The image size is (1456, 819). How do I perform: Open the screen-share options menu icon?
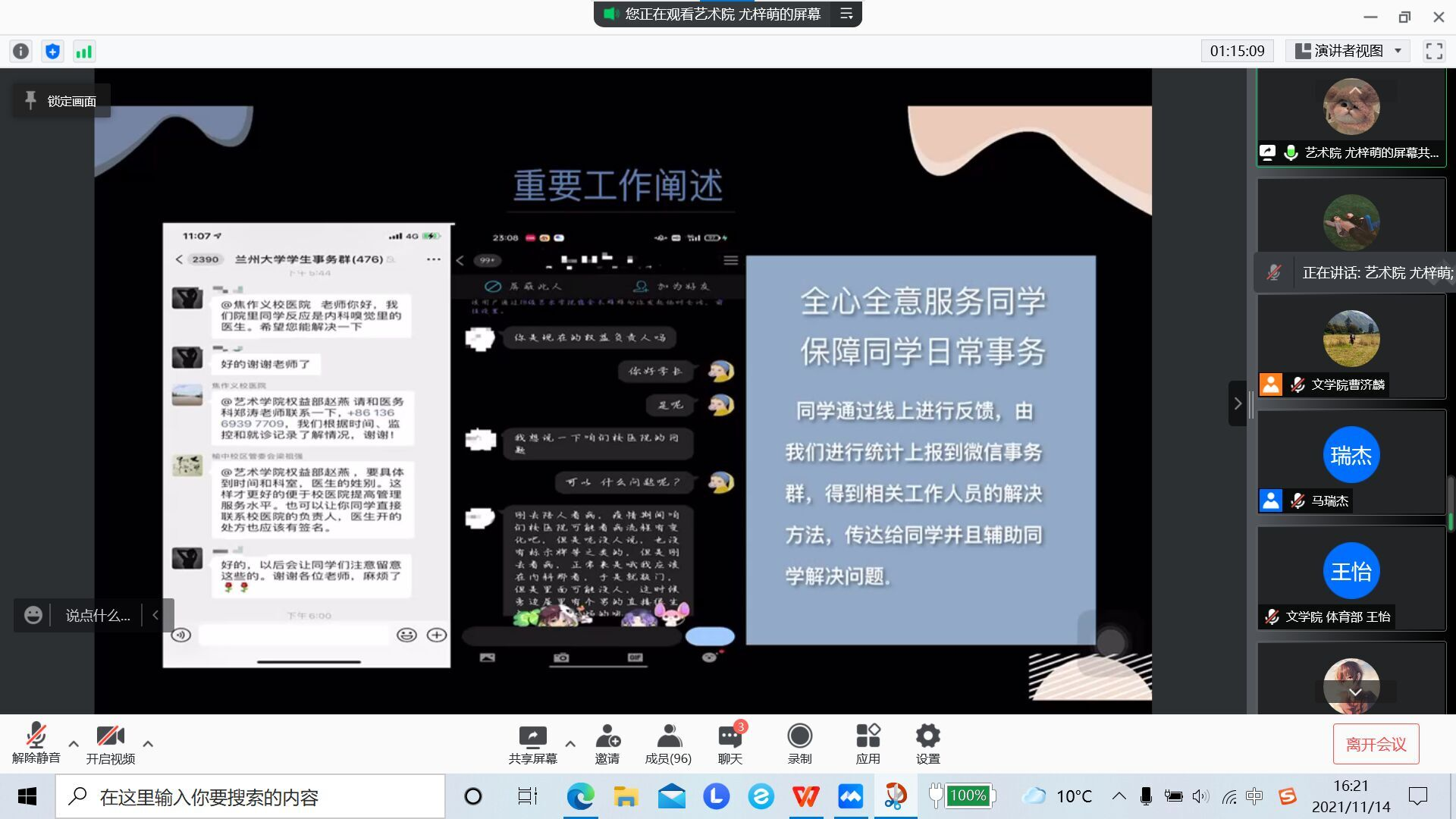pyautogui.click(x=846, y=14)
